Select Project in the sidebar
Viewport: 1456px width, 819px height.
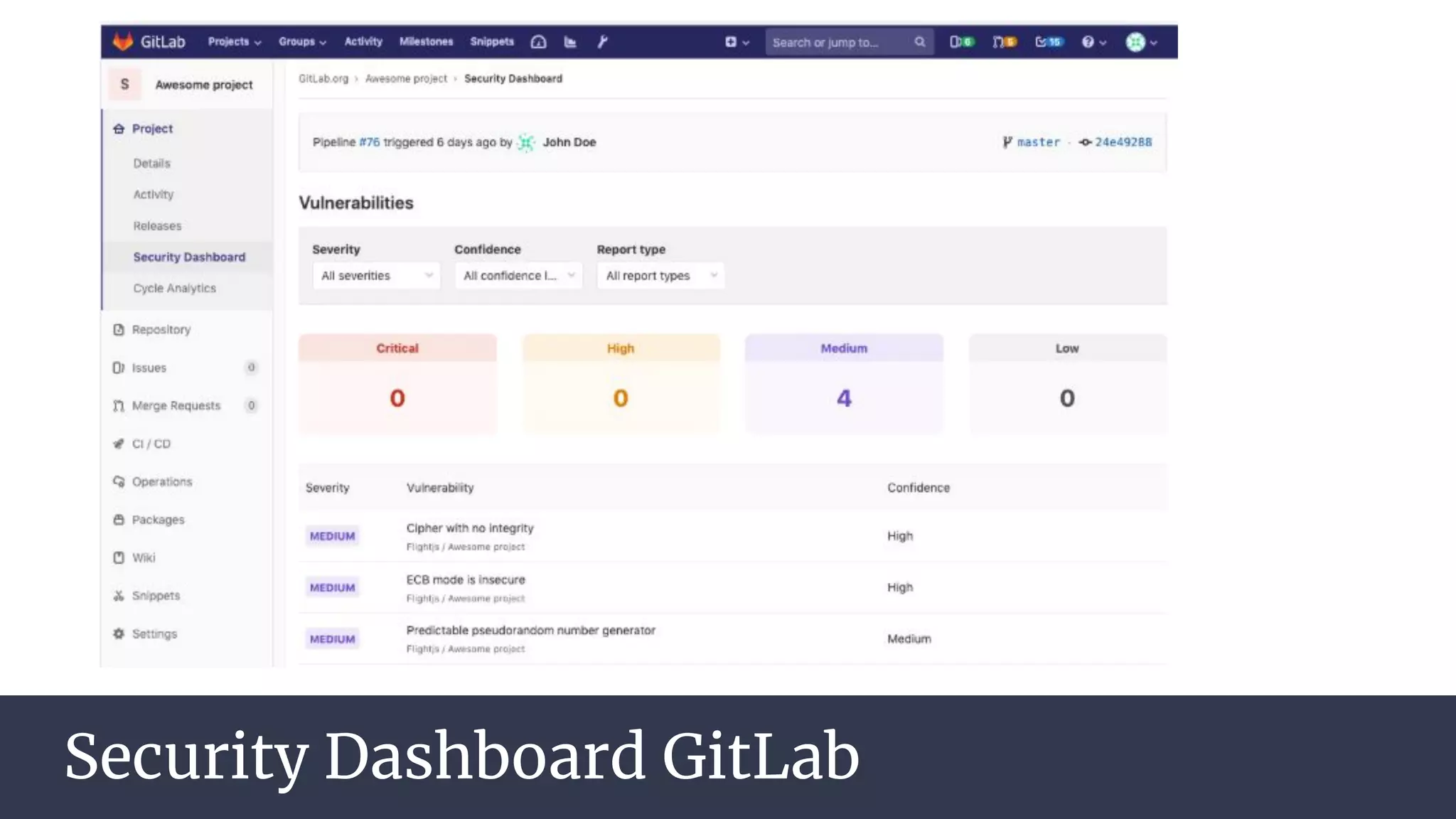pos(152,129)
